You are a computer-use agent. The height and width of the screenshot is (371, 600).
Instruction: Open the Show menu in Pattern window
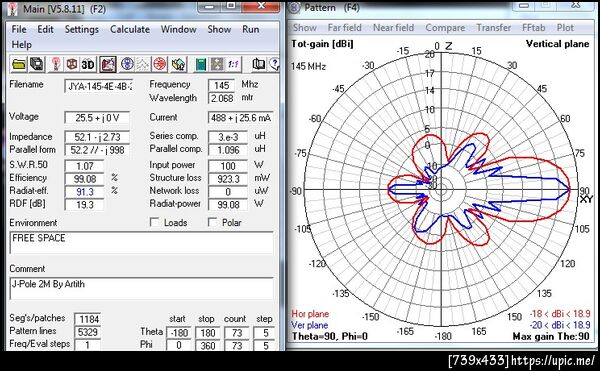(305, 28)
